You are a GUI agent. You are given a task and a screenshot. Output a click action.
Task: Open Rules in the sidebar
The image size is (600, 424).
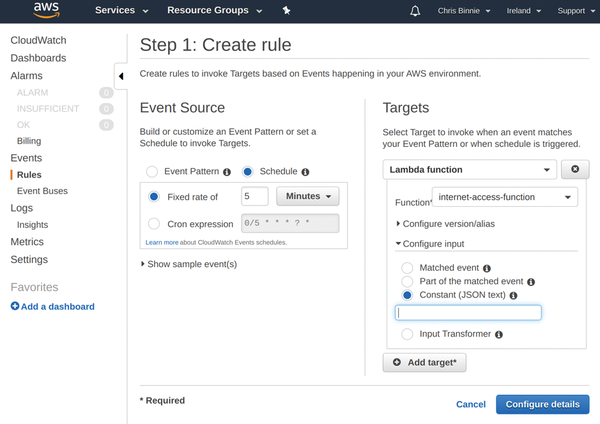click(29, 174)
